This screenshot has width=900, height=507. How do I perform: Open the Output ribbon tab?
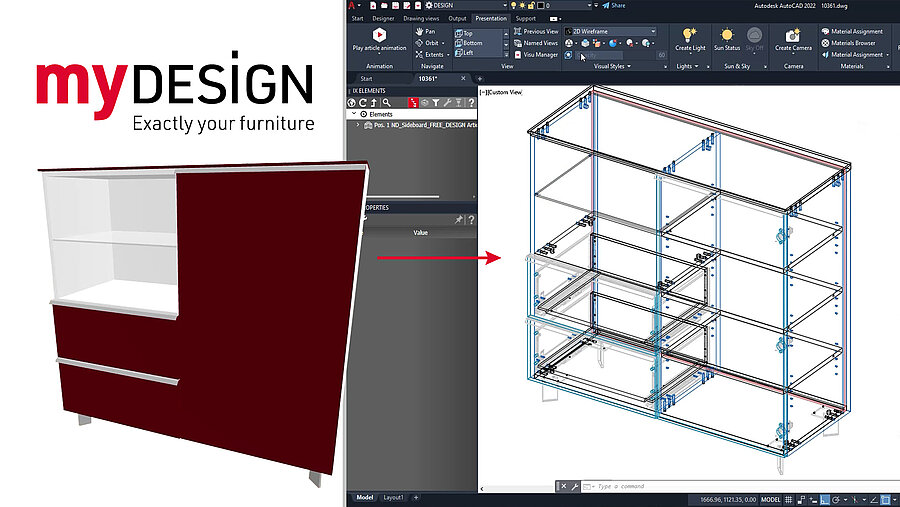[457, 18]
